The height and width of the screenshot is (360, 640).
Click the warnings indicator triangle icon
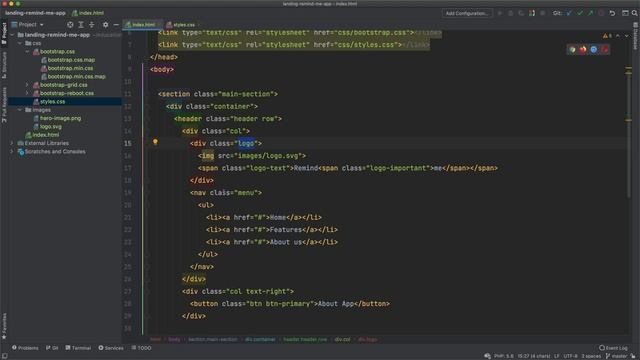(605, 36)
